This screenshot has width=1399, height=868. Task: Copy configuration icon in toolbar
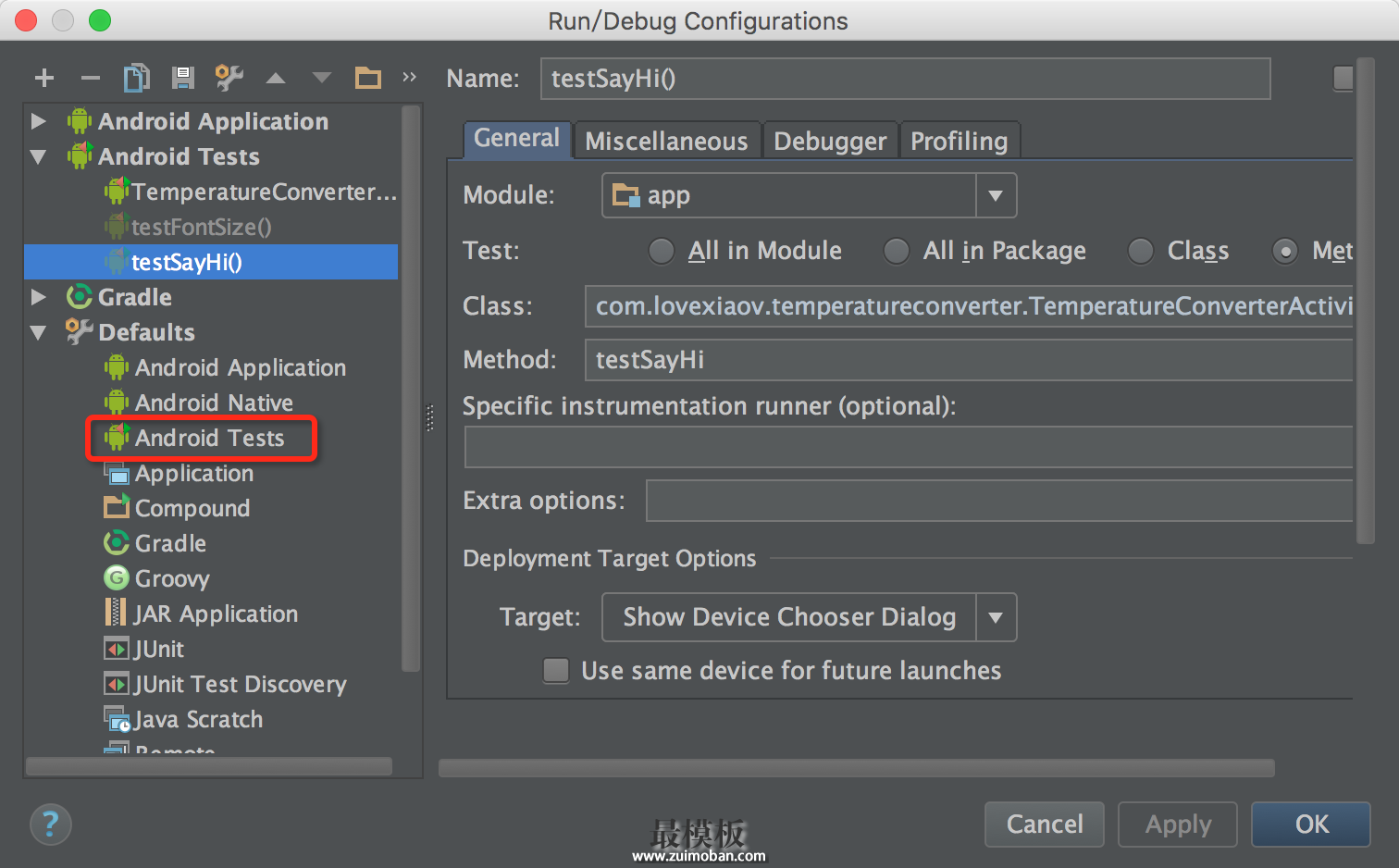(x=136, y=78)
